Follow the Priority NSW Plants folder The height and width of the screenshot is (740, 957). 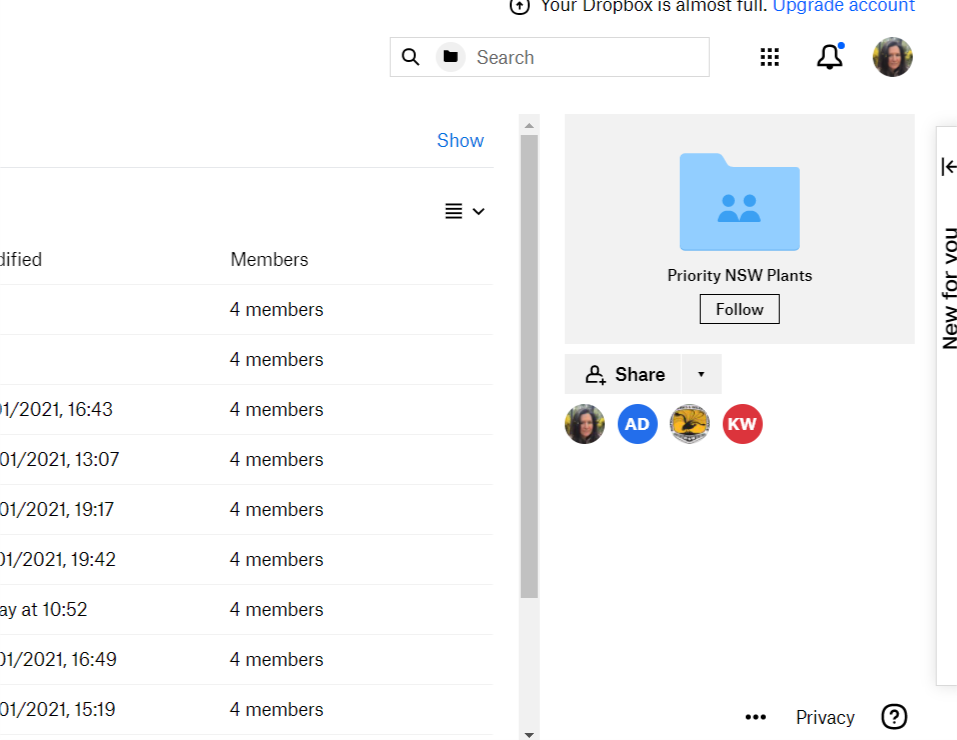click(x=739, y=309)
